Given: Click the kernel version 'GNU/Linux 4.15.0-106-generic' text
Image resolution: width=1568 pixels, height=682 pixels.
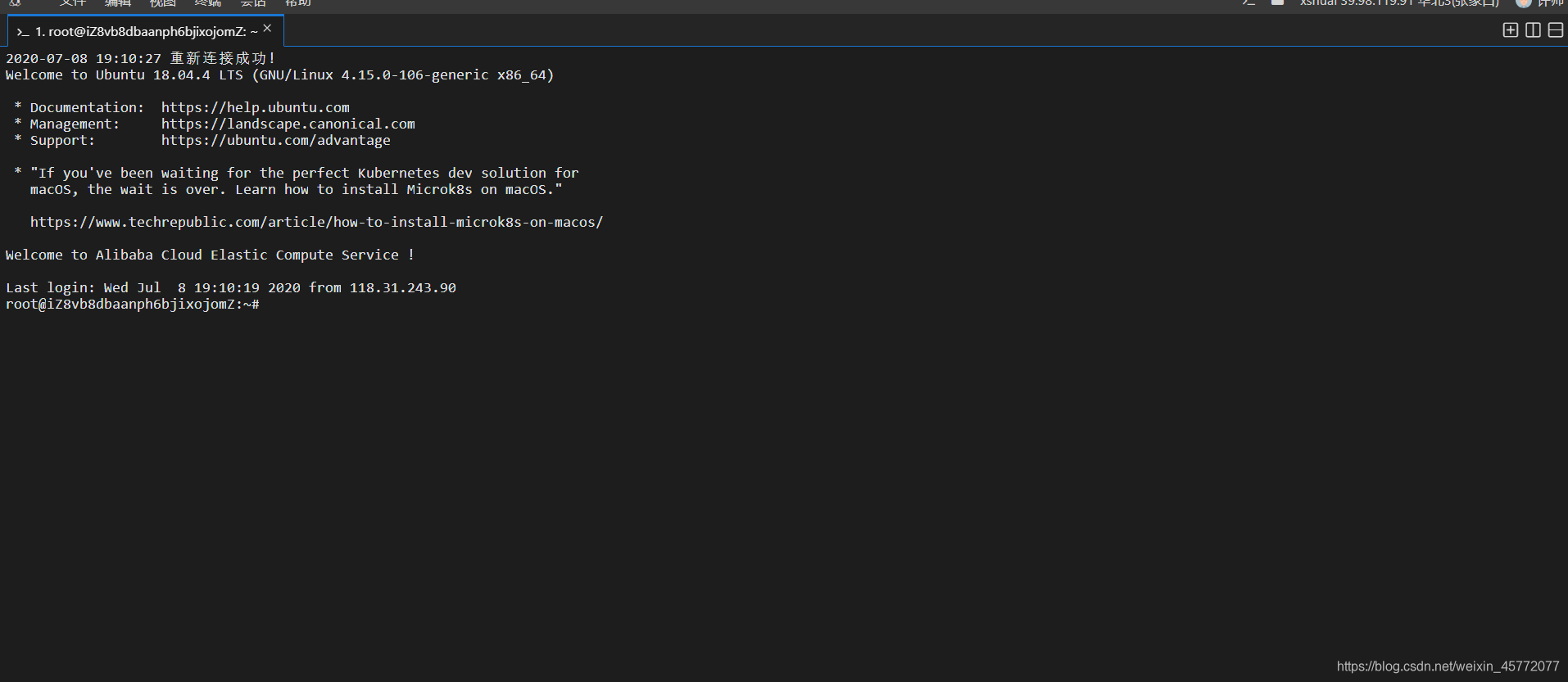Looking at the screenshot, I should coord(374,75).
